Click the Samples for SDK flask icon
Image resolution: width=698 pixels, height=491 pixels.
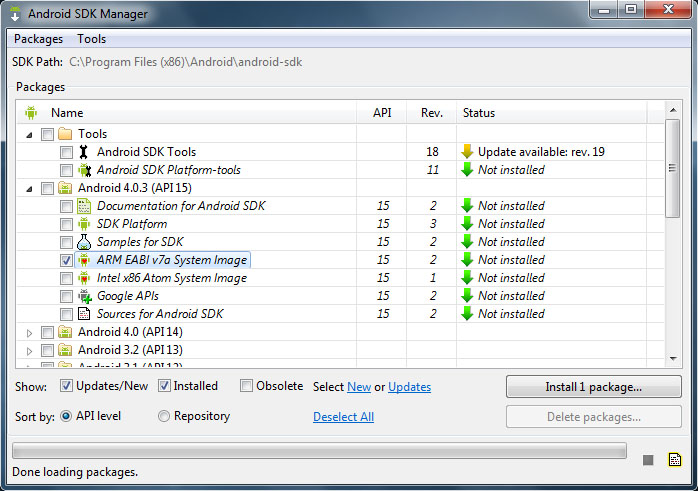tap(84, 242)
